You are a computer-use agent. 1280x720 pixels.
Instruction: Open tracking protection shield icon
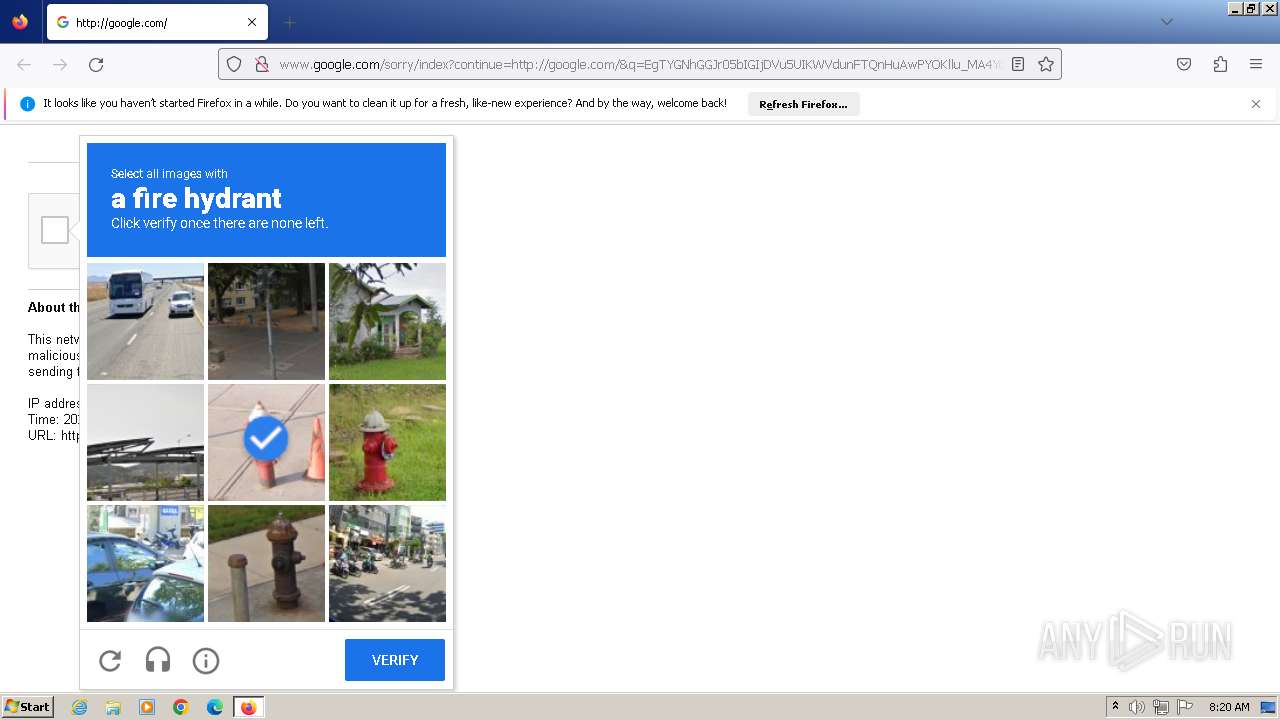pyautogui.click(x=234, y=64)
